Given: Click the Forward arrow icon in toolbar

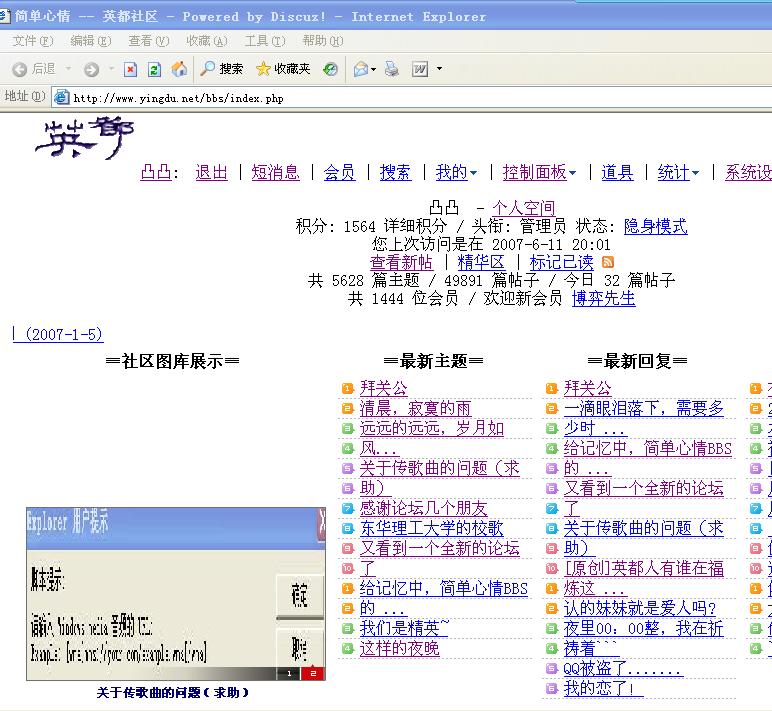Looking at the screenshot, I should click(x=91, y=69).
